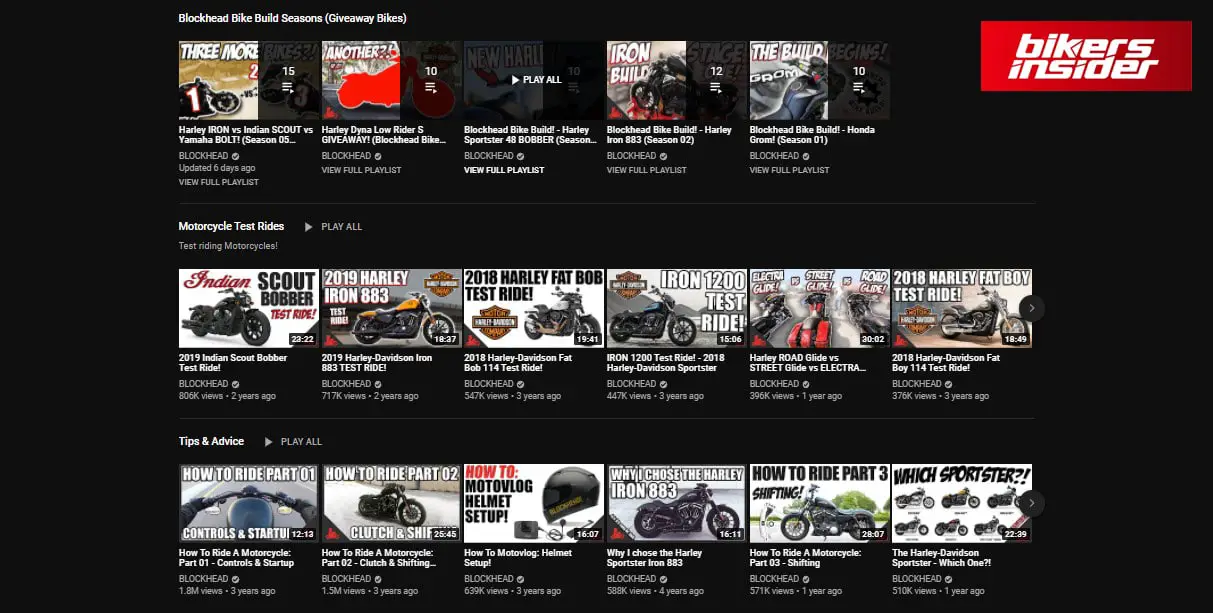Click title How To Ride: Part 03 - Shifting
Image resolution: width=1213 pixels, height=613 pixels.
click(805, 558)
